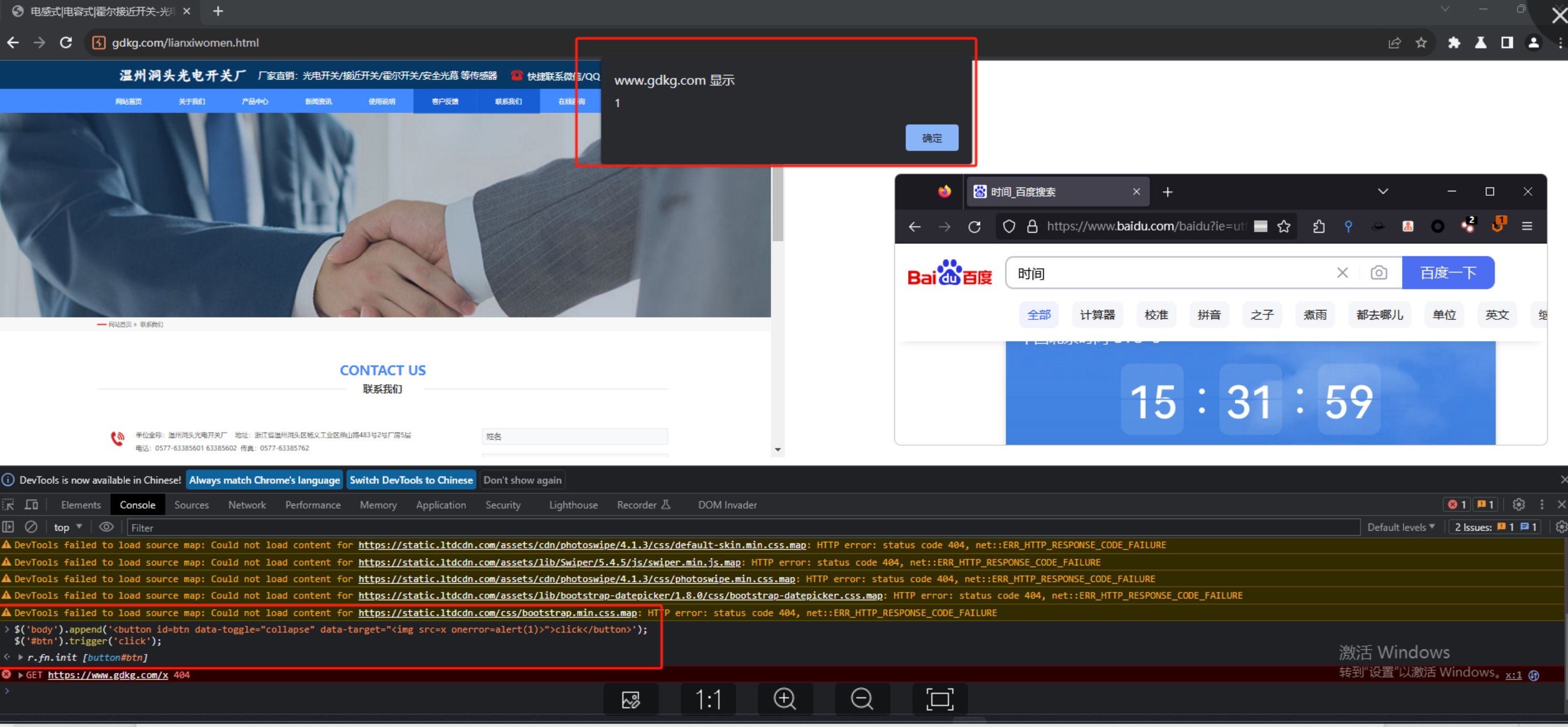
Task: Click the image viewer zoom out icon
Action: coord(862,699)
